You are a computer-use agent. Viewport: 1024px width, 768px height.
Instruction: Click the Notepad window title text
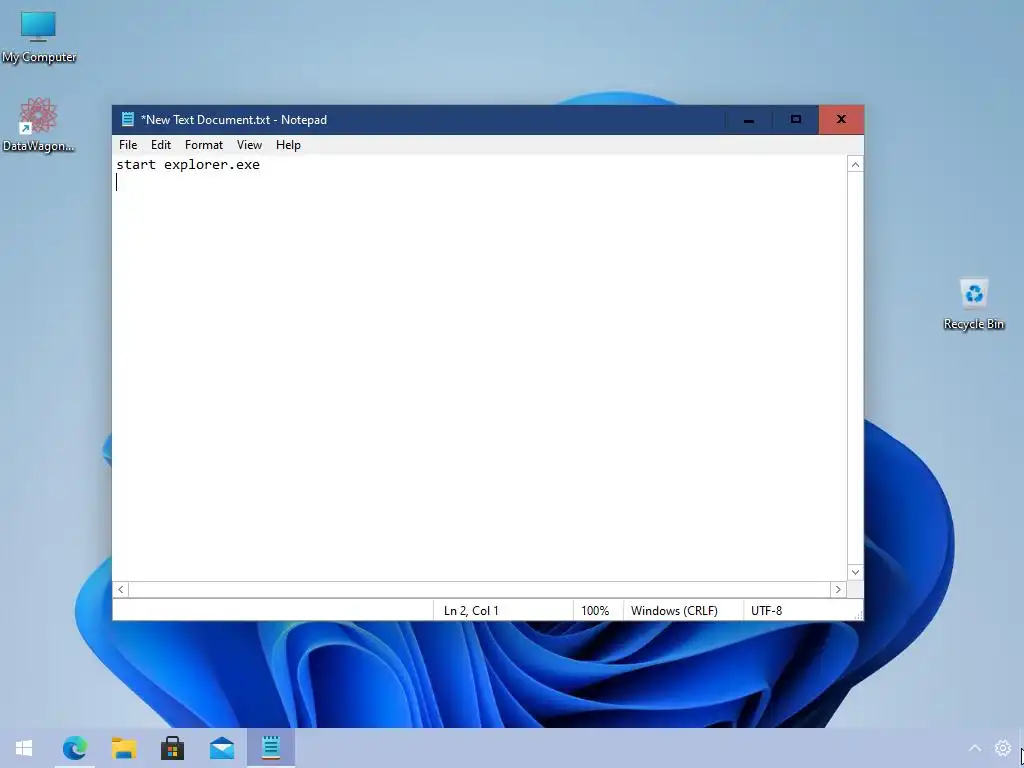point(234,120)
